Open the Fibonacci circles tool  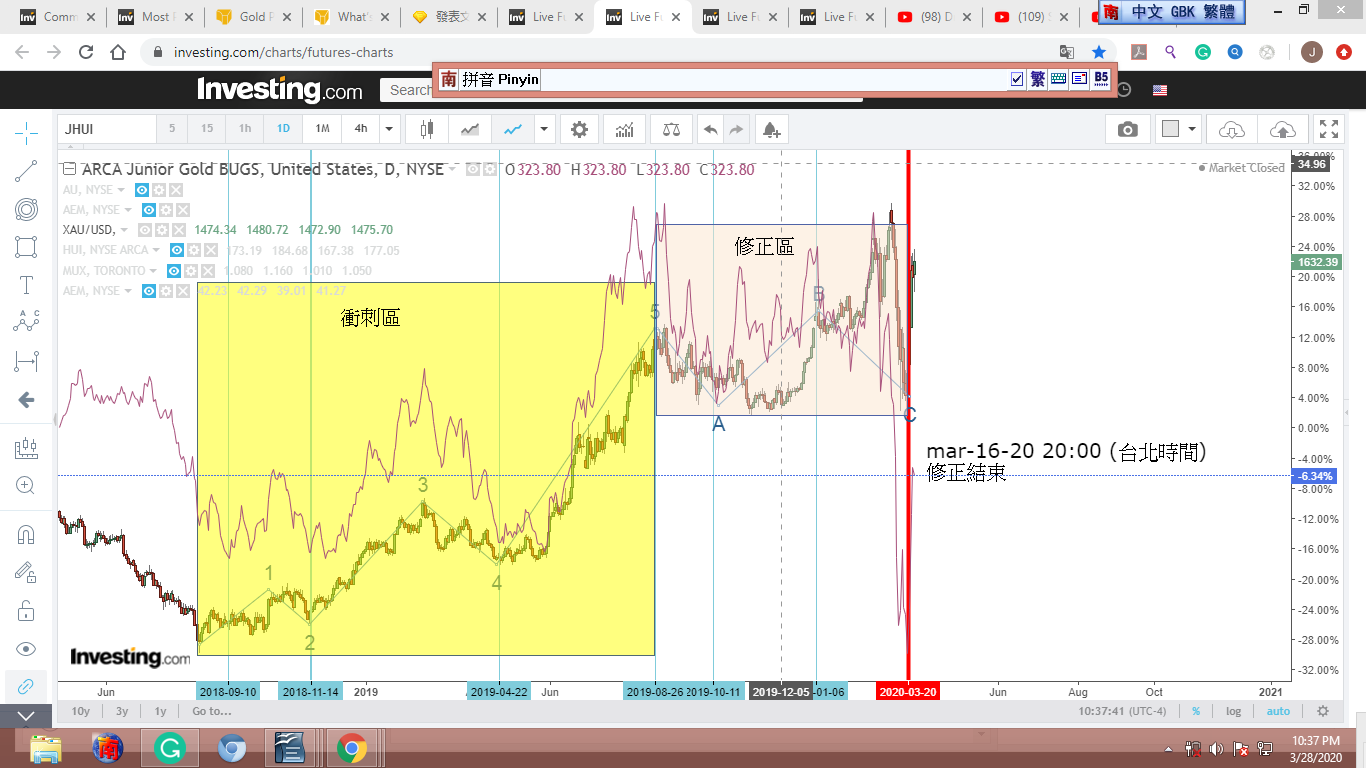[x=26, y=209]
